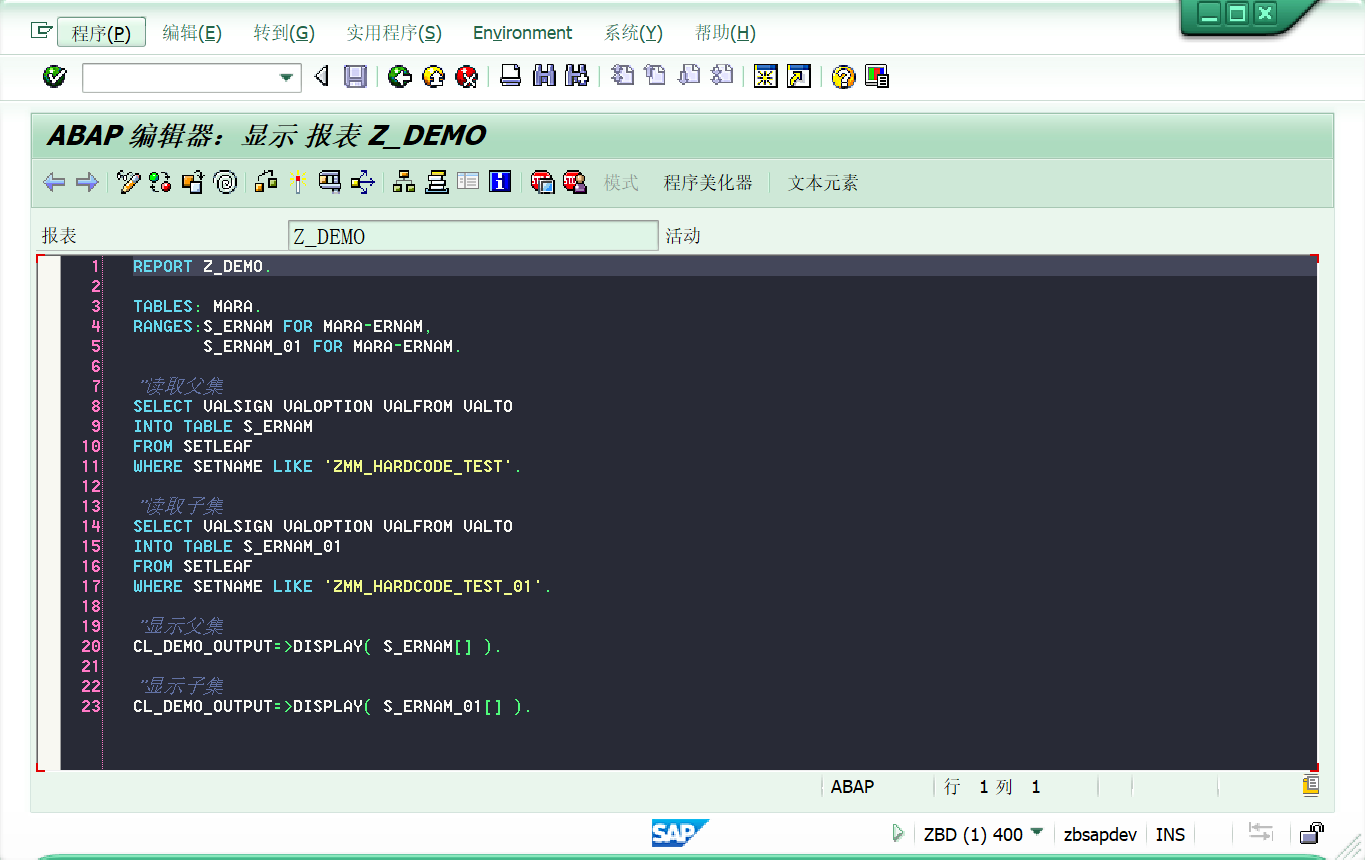1365x860 pixels.
Task: Click the Find Next icon
Action: pyautogui.click(x=577, y=76)
